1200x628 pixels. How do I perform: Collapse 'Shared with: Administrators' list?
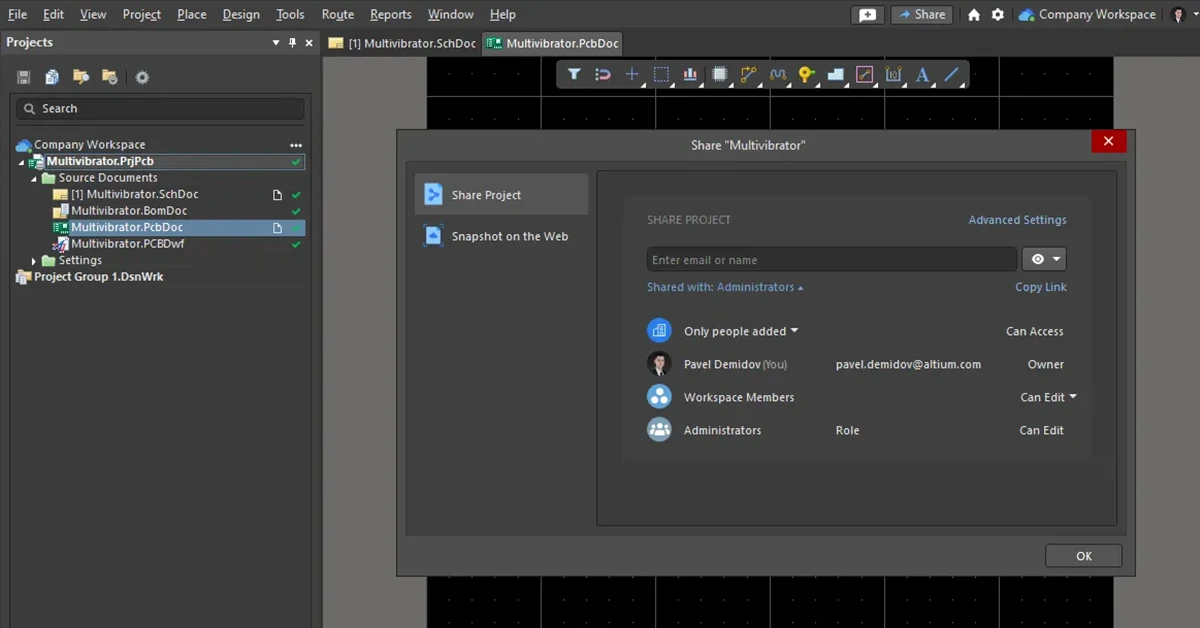pos(725,287)
